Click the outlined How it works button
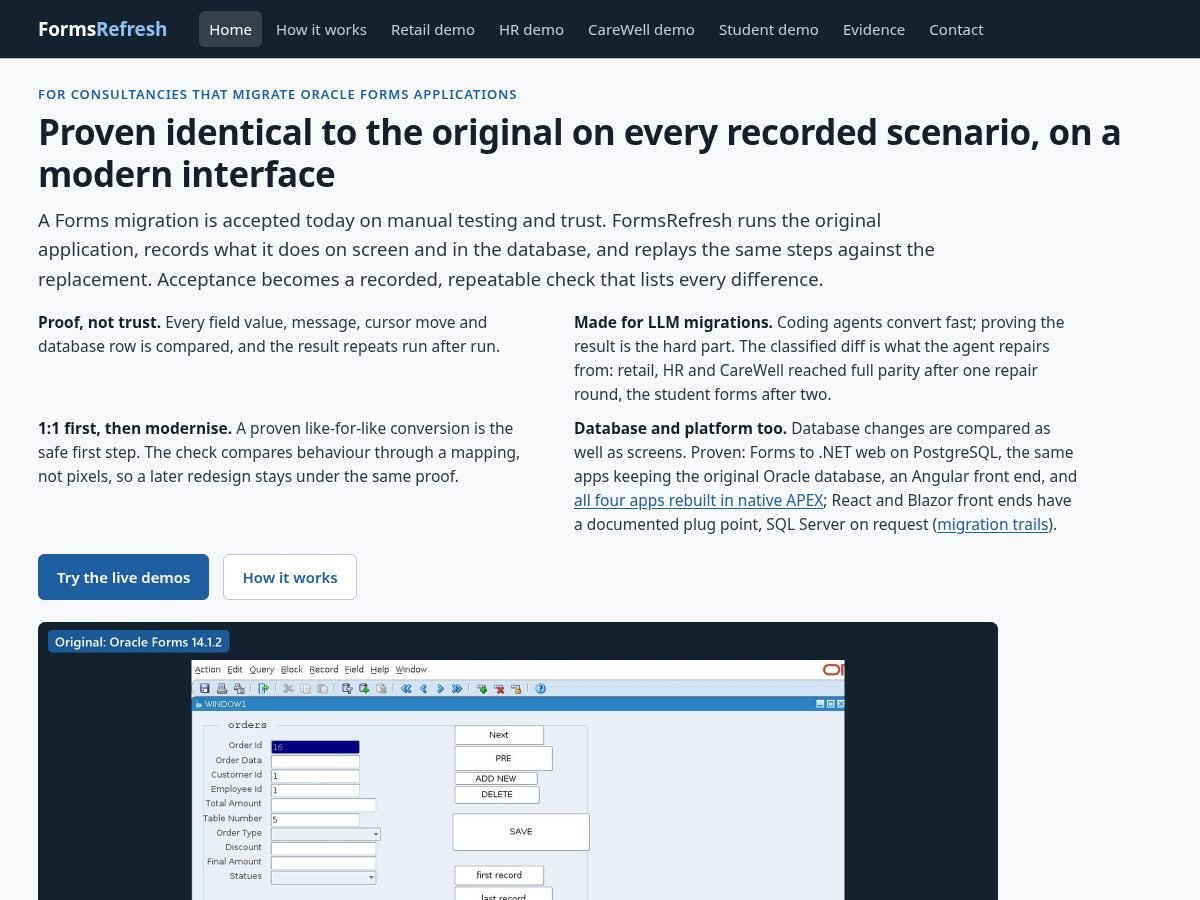The height and width of the screenshot is (900, 1200). pos(290,577)
